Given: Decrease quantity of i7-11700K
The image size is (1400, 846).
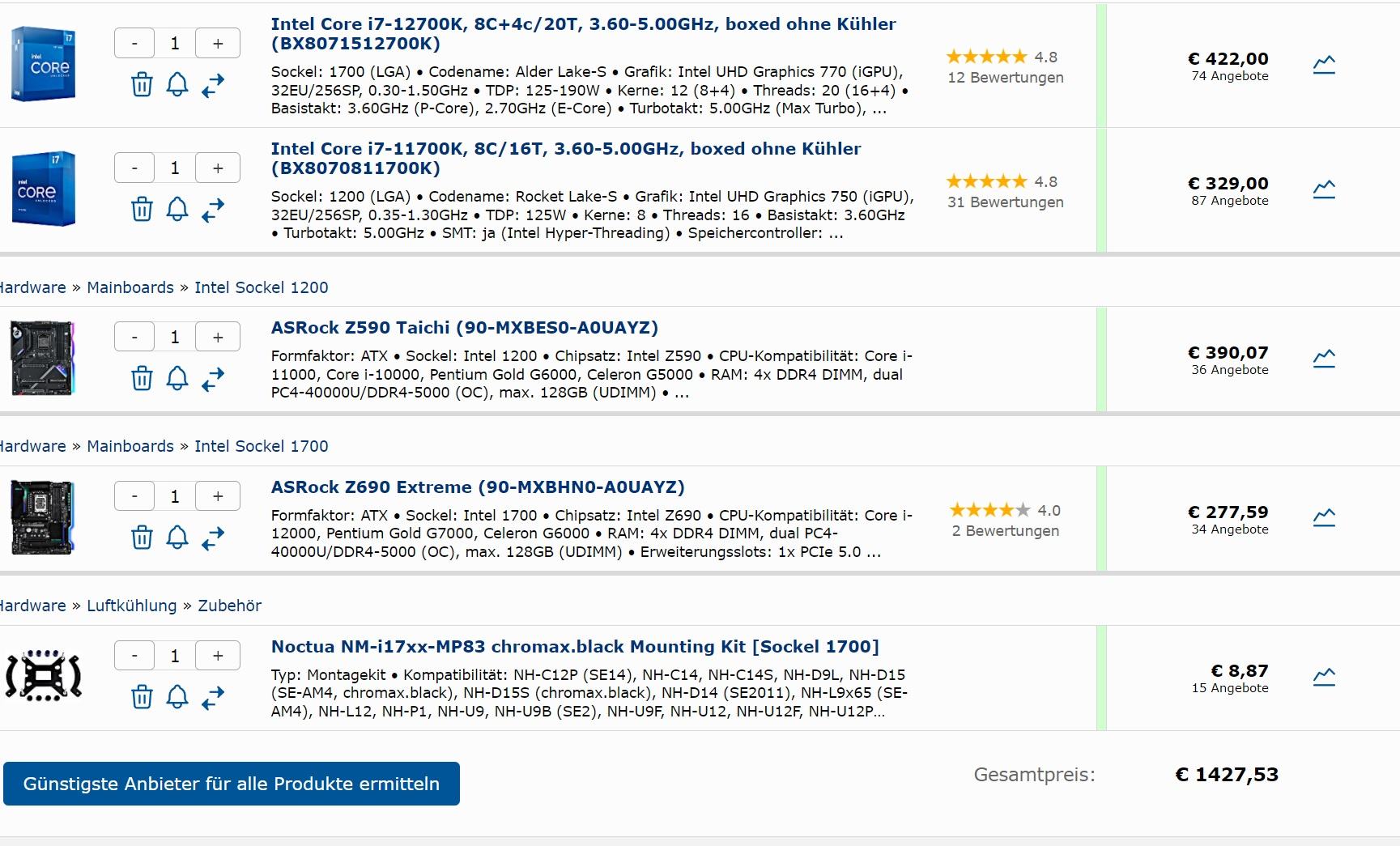Looking at the screenshot, I should coord(134,168).
